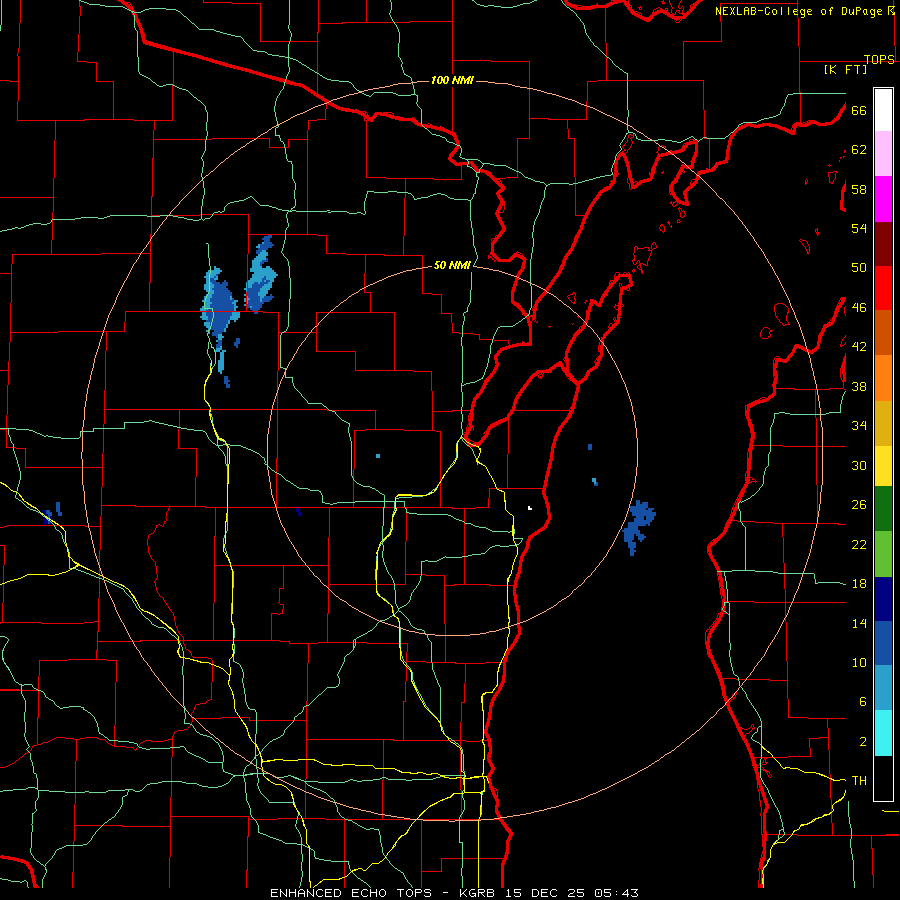Click the white swatch on the tops scale
The width and height of the screenshot is (900, 900).
click(883, 110)
